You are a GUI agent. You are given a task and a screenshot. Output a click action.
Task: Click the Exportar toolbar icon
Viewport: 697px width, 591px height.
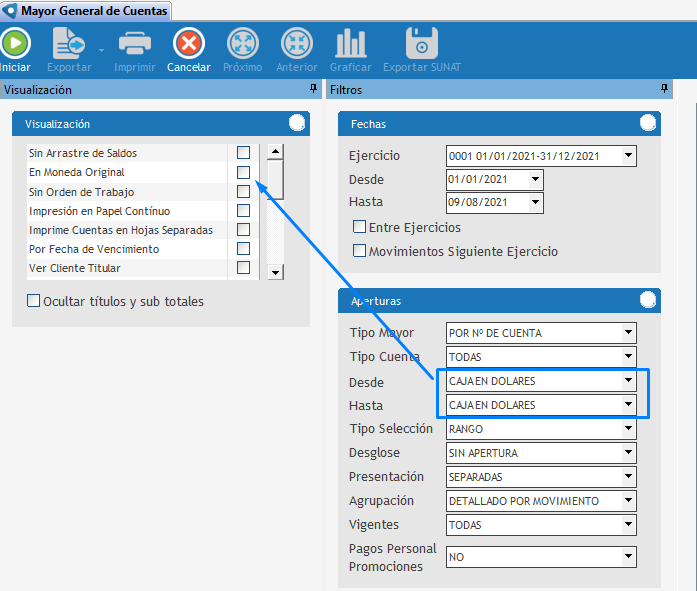point(68,43)
